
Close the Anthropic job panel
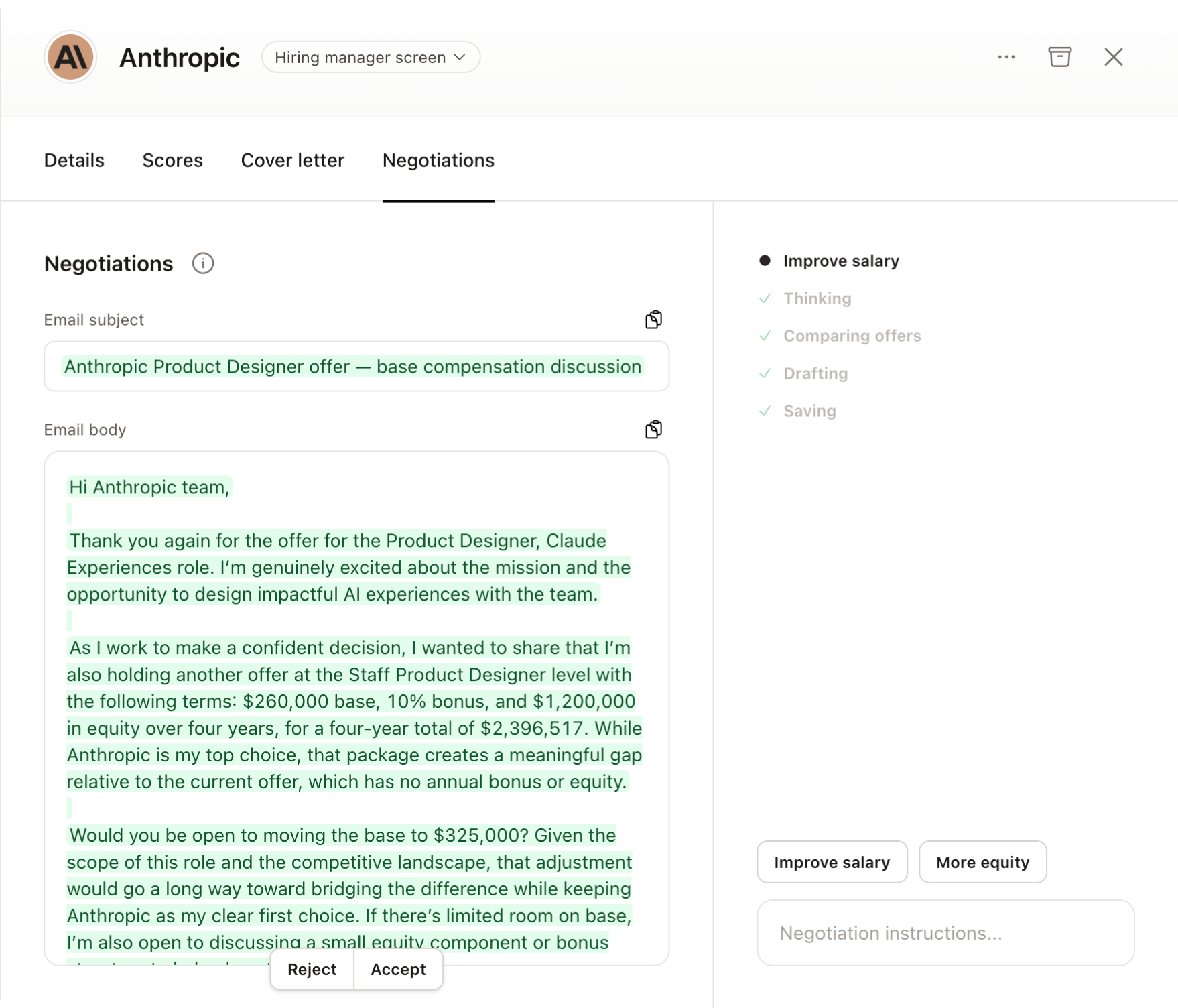tap(1113, 57)
